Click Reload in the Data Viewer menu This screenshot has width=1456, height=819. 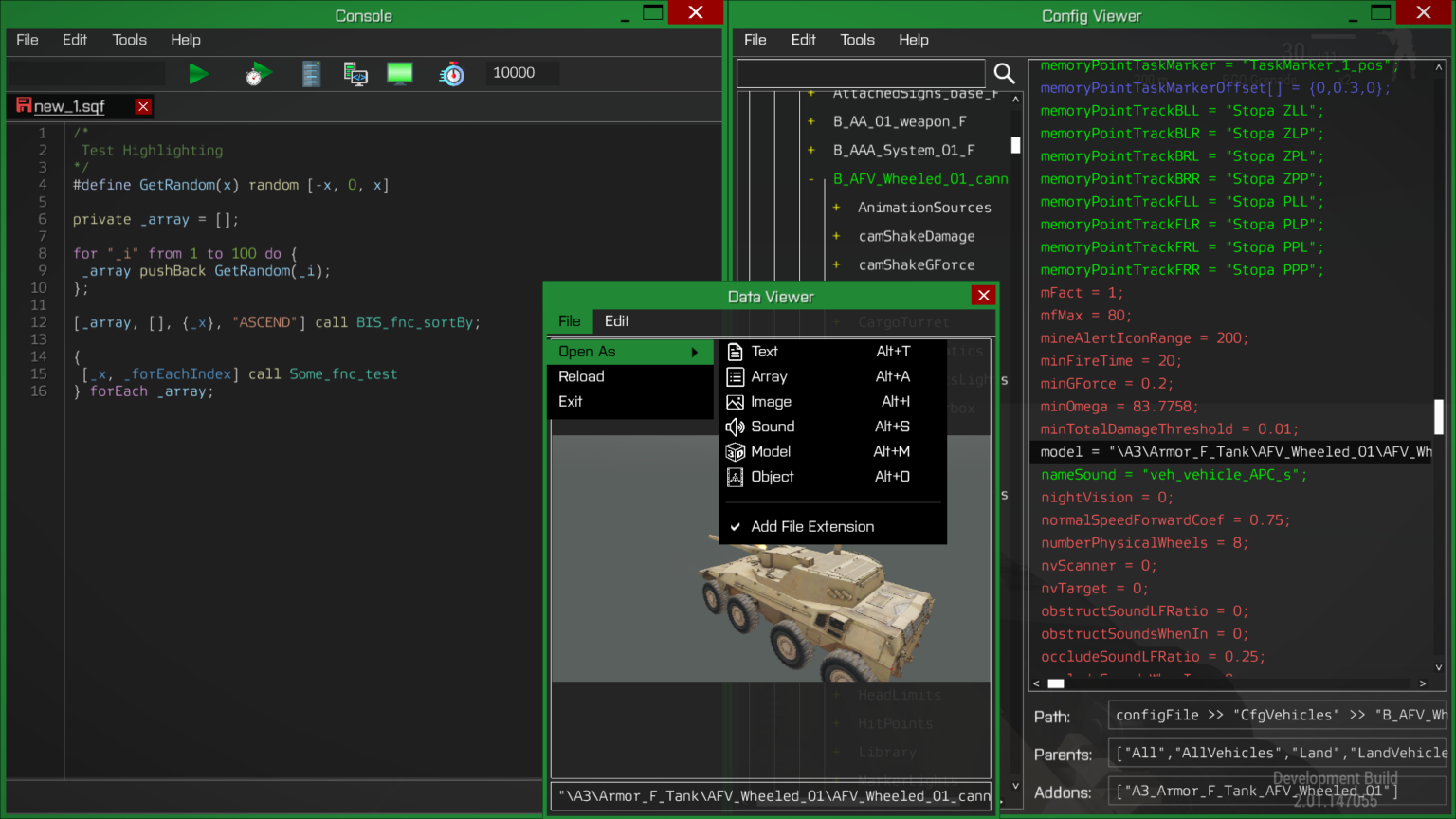[x=581, y=376]
